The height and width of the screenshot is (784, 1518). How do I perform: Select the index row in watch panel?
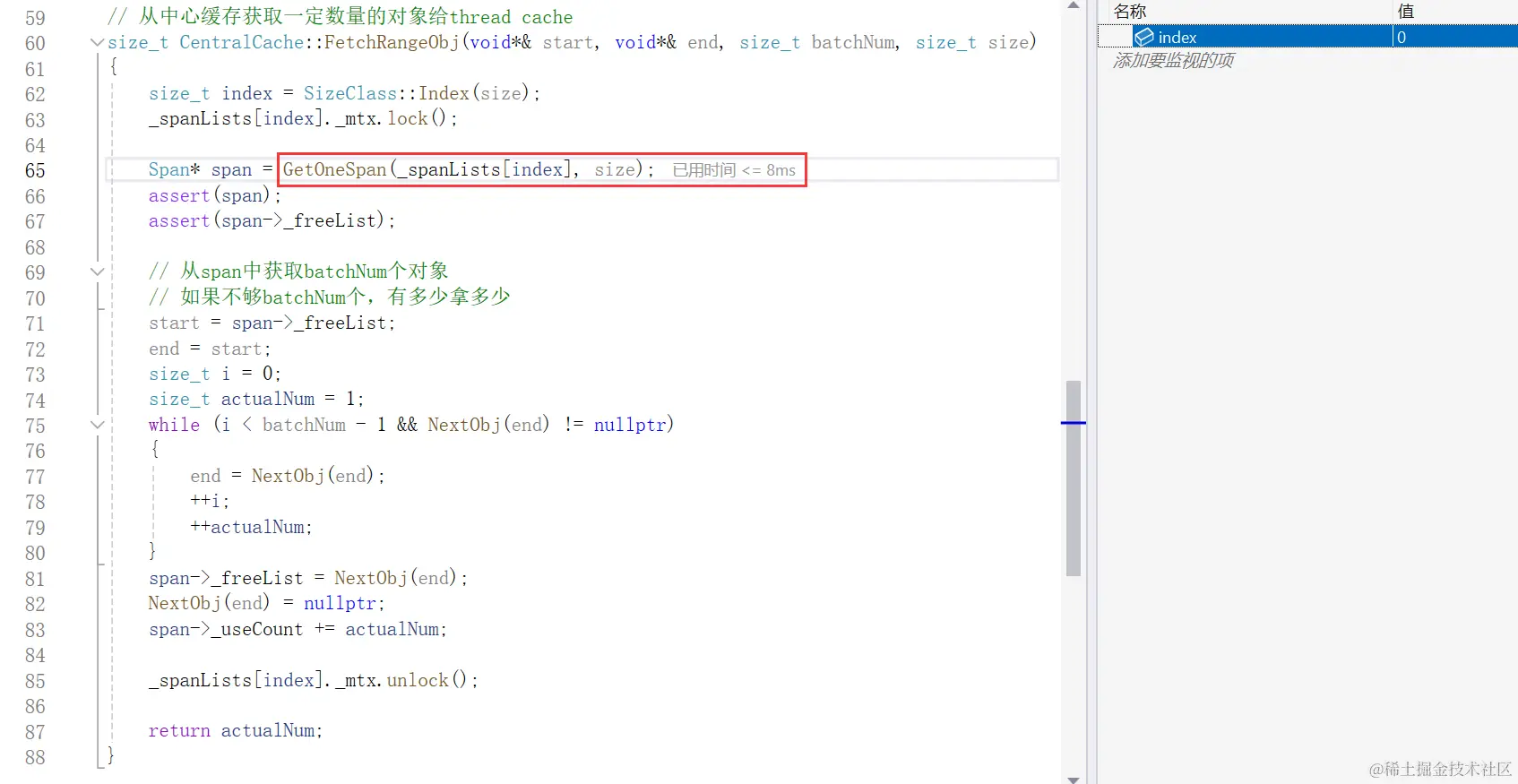tap(1307, 37)
